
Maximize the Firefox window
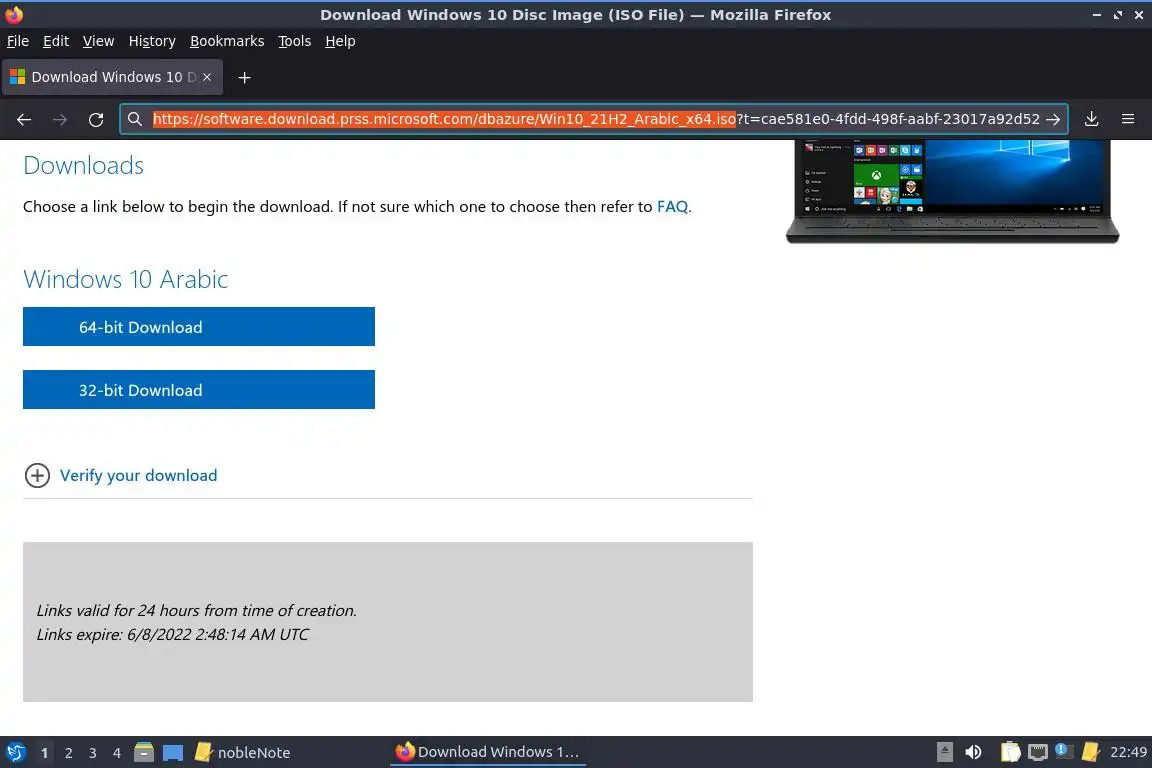coord(1117,15)
